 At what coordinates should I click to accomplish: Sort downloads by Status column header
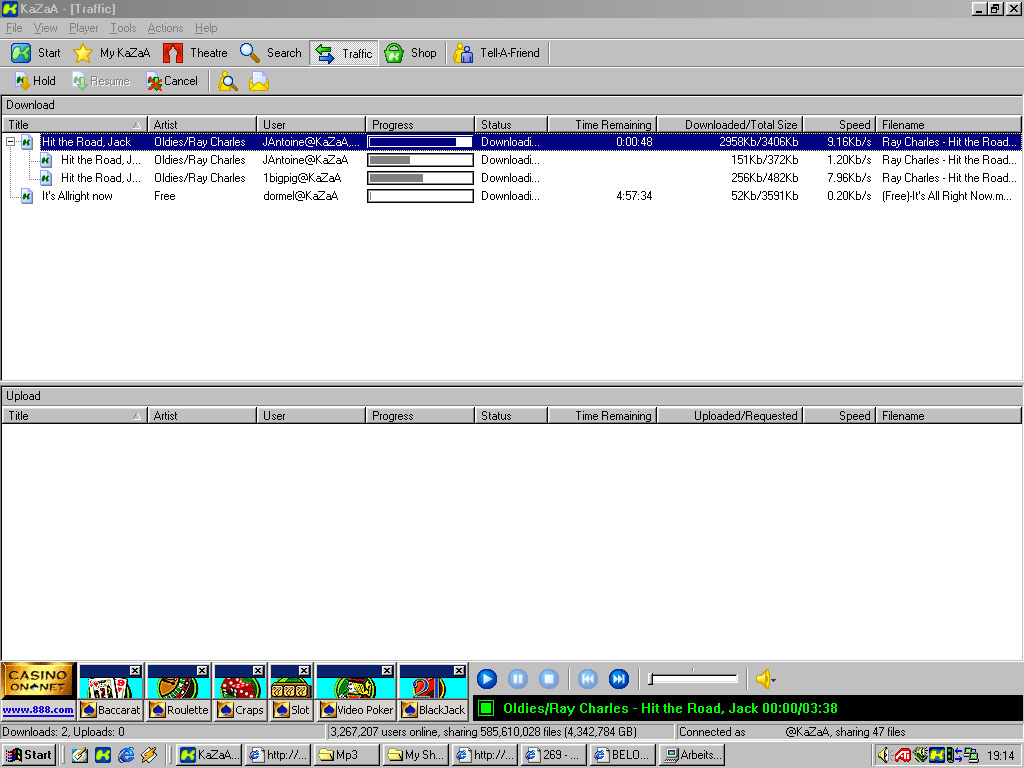click(511, 125)
